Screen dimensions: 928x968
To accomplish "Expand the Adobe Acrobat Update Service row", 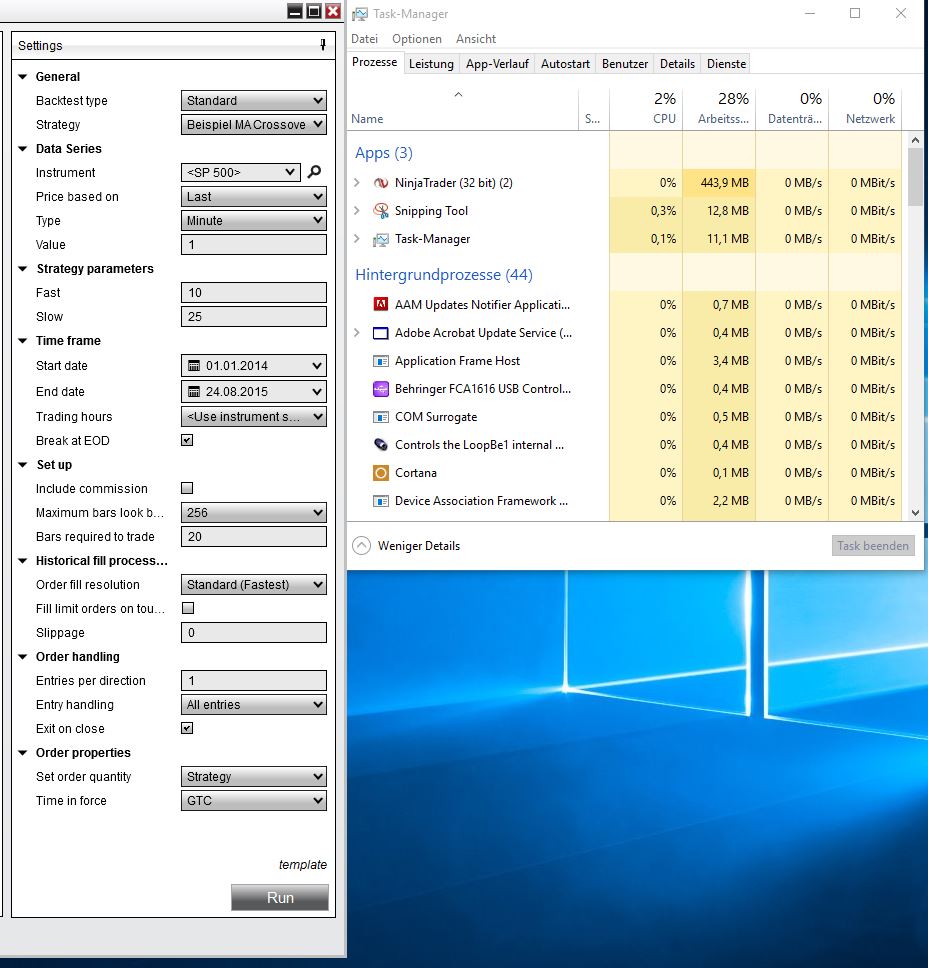I will tap(357, 333).
